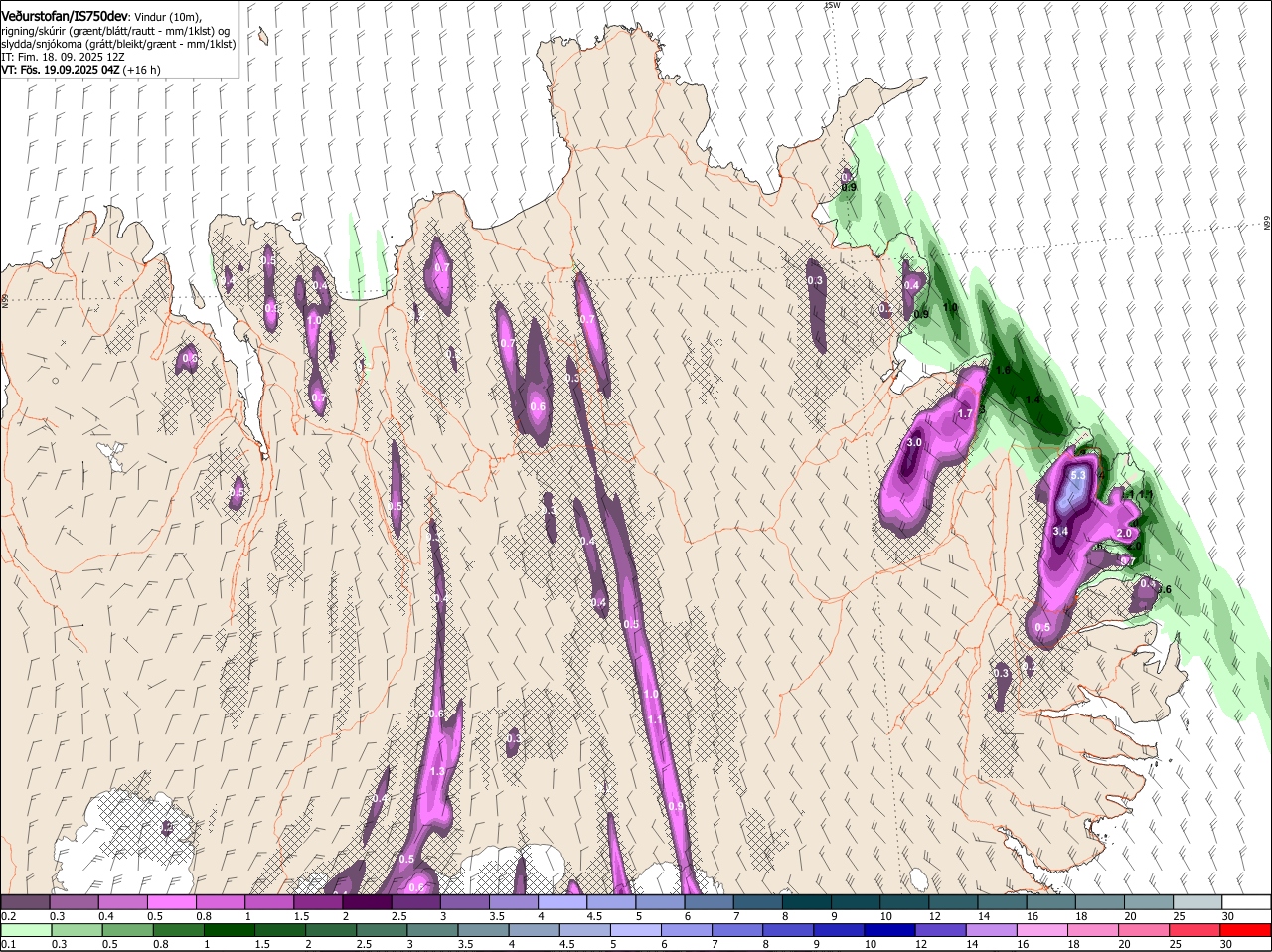This screenshot has height=952, width=1272.
Task: Click the 2.0 precipitation value on the map
Action: click(x=1125, y=534)
